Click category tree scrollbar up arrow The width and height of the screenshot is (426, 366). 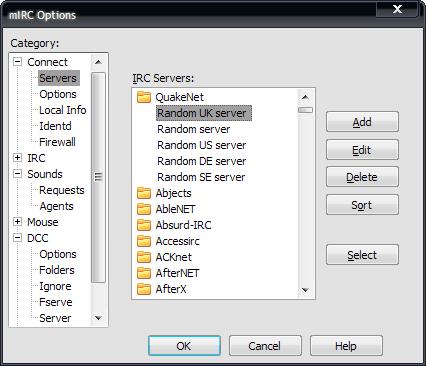click(x=98, y=62)
